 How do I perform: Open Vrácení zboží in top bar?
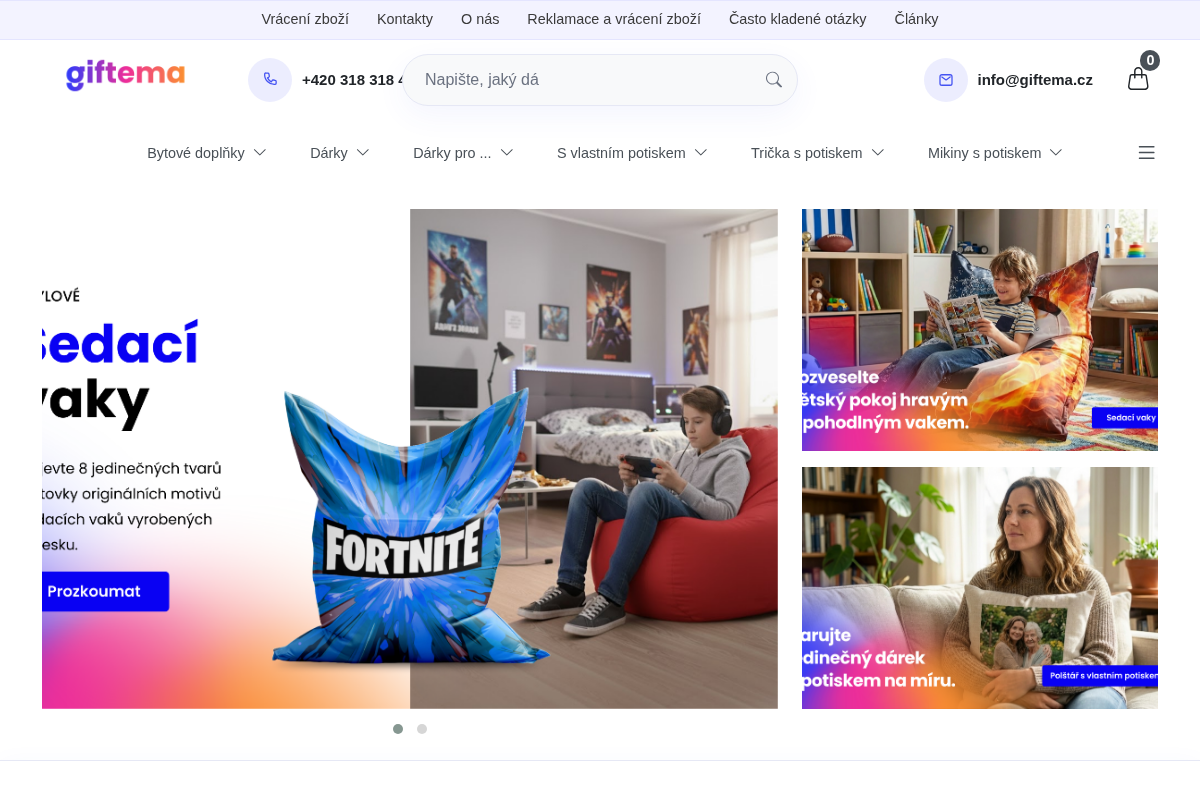tap(305, 19)
